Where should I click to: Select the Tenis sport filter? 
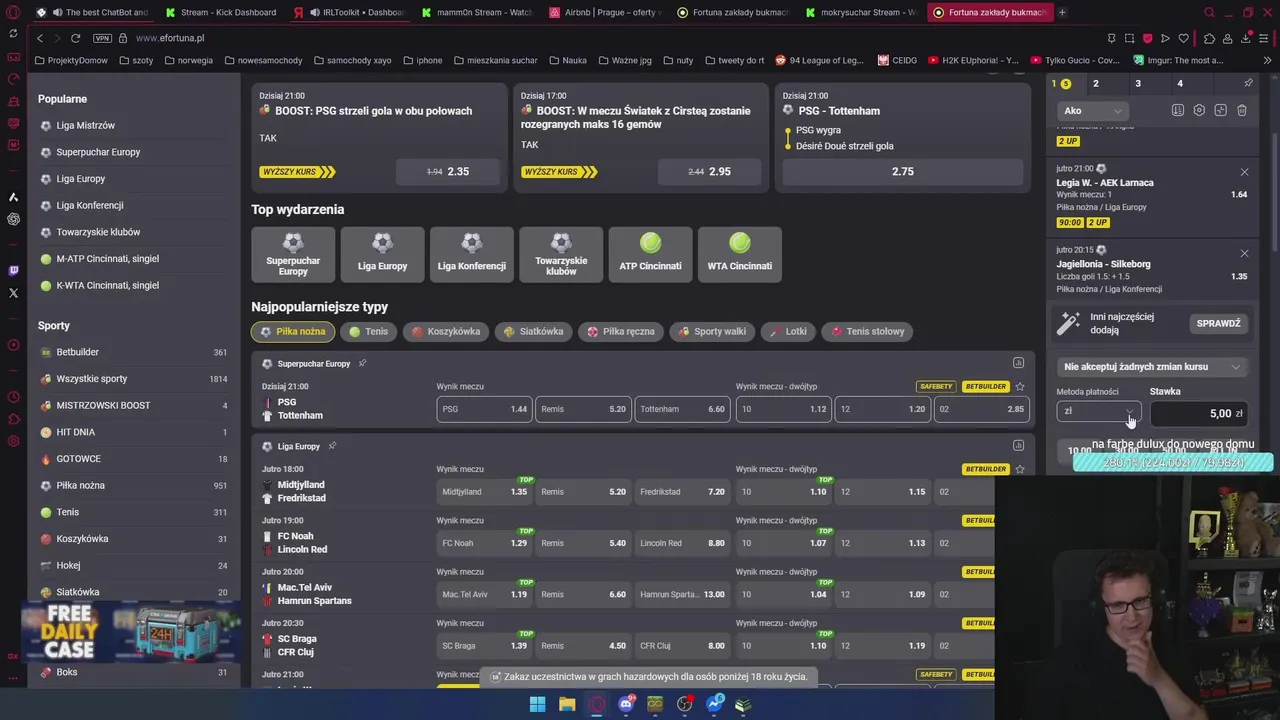pyautogui.click(x=368, y=331)
